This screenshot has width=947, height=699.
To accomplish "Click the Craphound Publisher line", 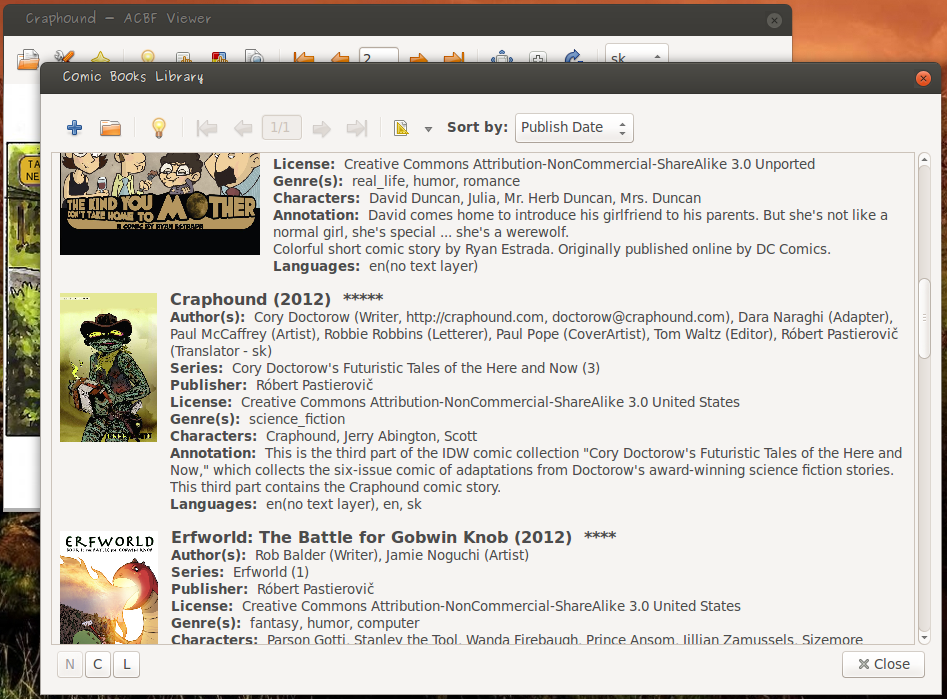I will click(272, 385).
